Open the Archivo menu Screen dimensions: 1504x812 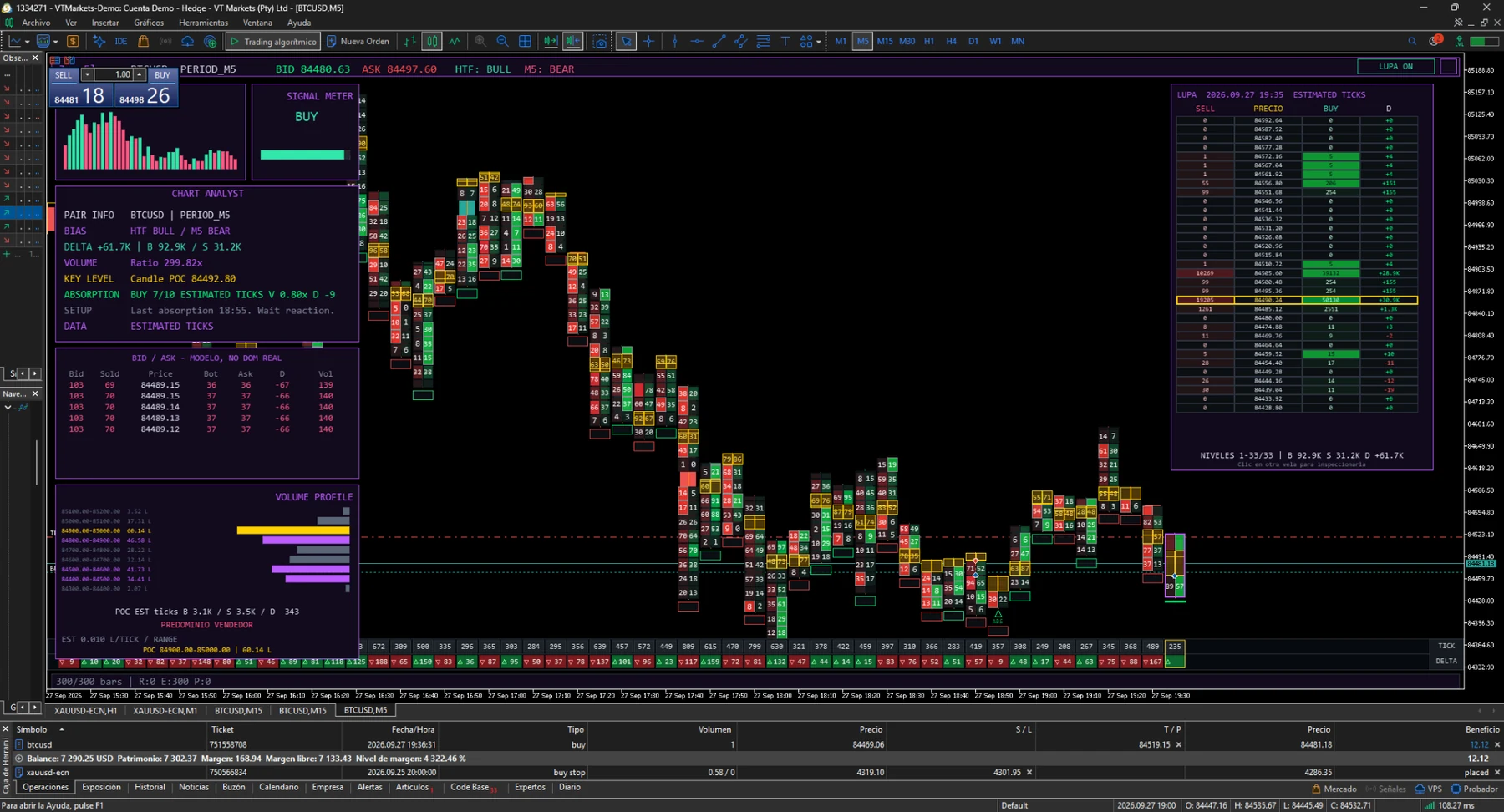pos(36,23)
